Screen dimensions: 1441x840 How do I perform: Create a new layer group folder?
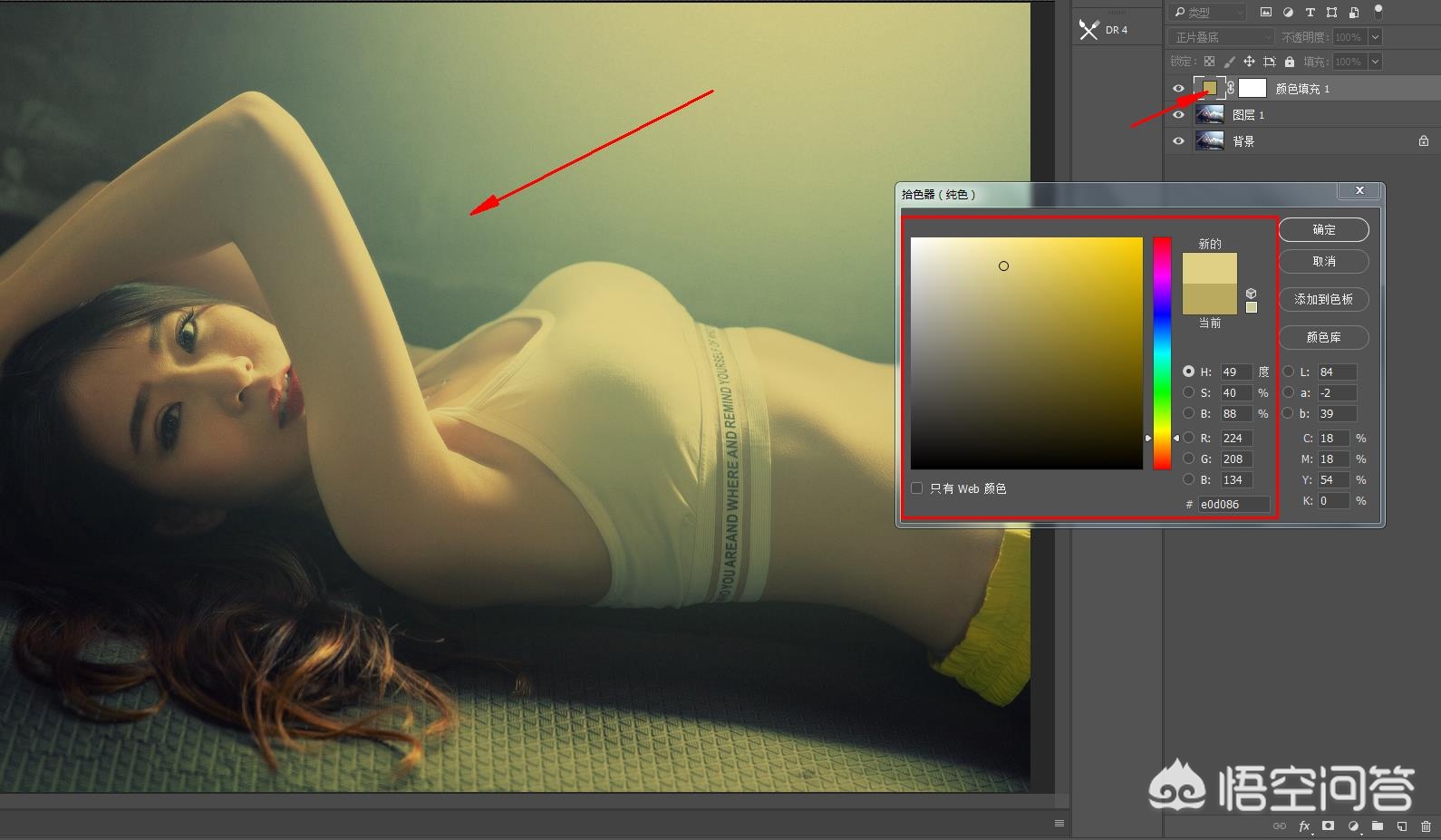pyautogui.click(x=1378, y=826)
